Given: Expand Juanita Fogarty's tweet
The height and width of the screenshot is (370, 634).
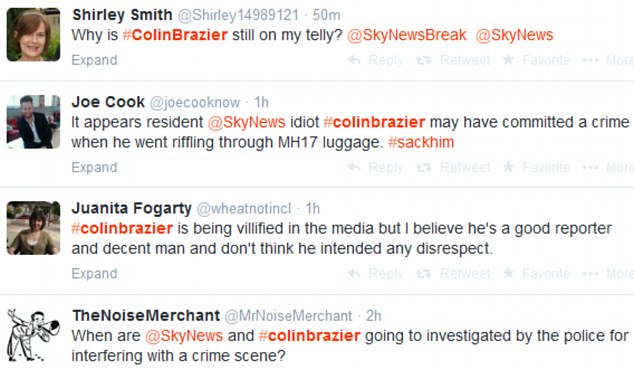Looking at the screenshot, I should coord(94,274).
